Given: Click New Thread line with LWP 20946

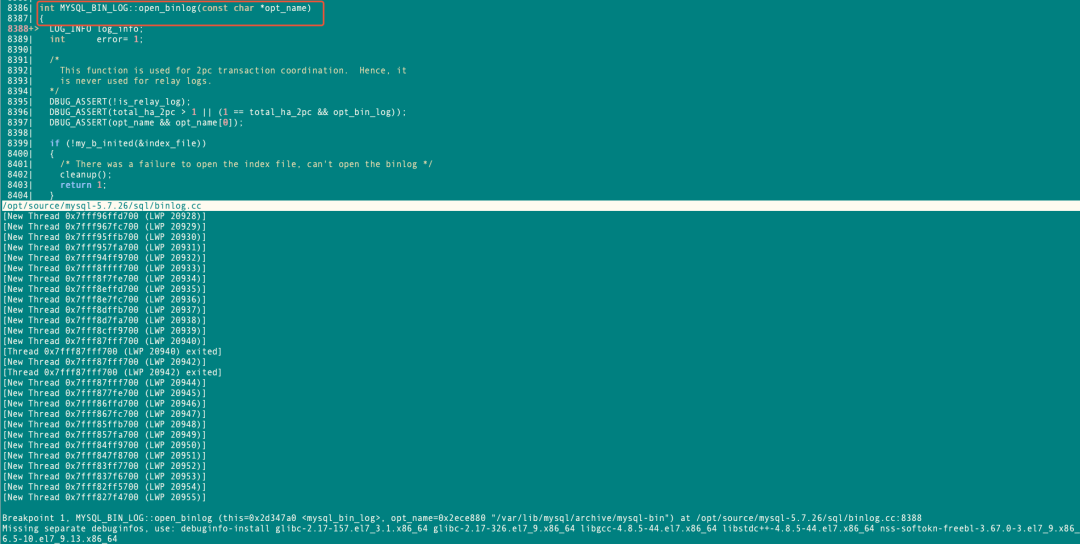Looking at the screenshot, I should point(104,404).
